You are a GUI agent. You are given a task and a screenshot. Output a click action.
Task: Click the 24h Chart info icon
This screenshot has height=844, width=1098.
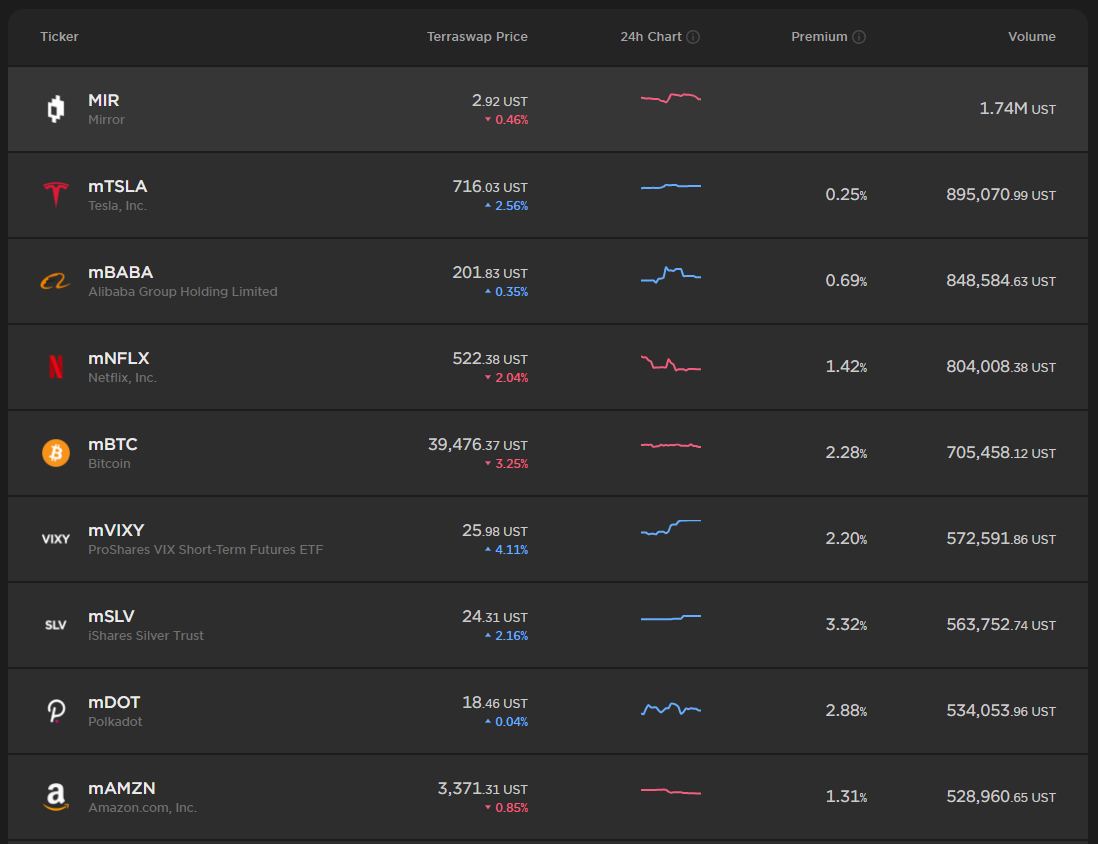[693, 37]
